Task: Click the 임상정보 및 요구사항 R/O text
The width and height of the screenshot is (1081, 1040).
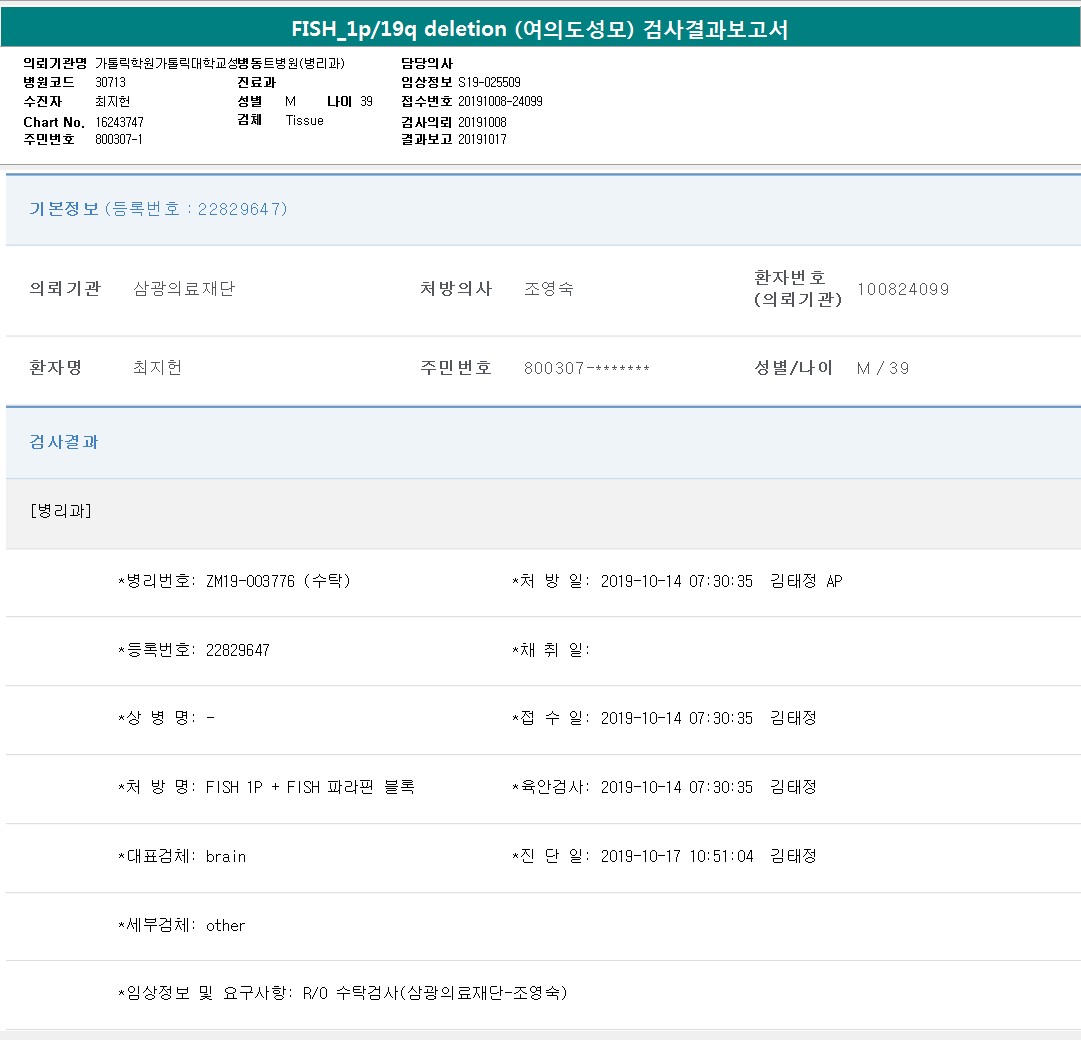Action: click(435, 993)
